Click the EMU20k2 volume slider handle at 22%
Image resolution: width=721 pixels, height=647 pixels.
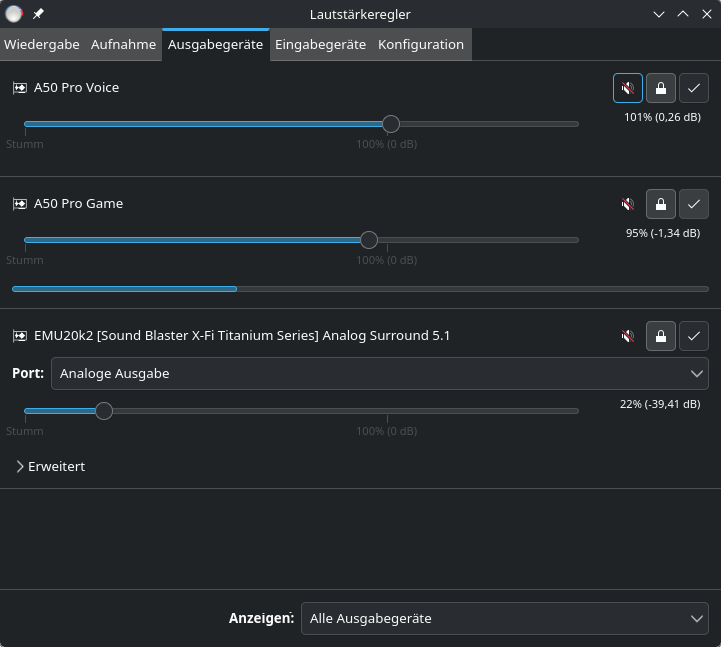[x=104, y=411]
